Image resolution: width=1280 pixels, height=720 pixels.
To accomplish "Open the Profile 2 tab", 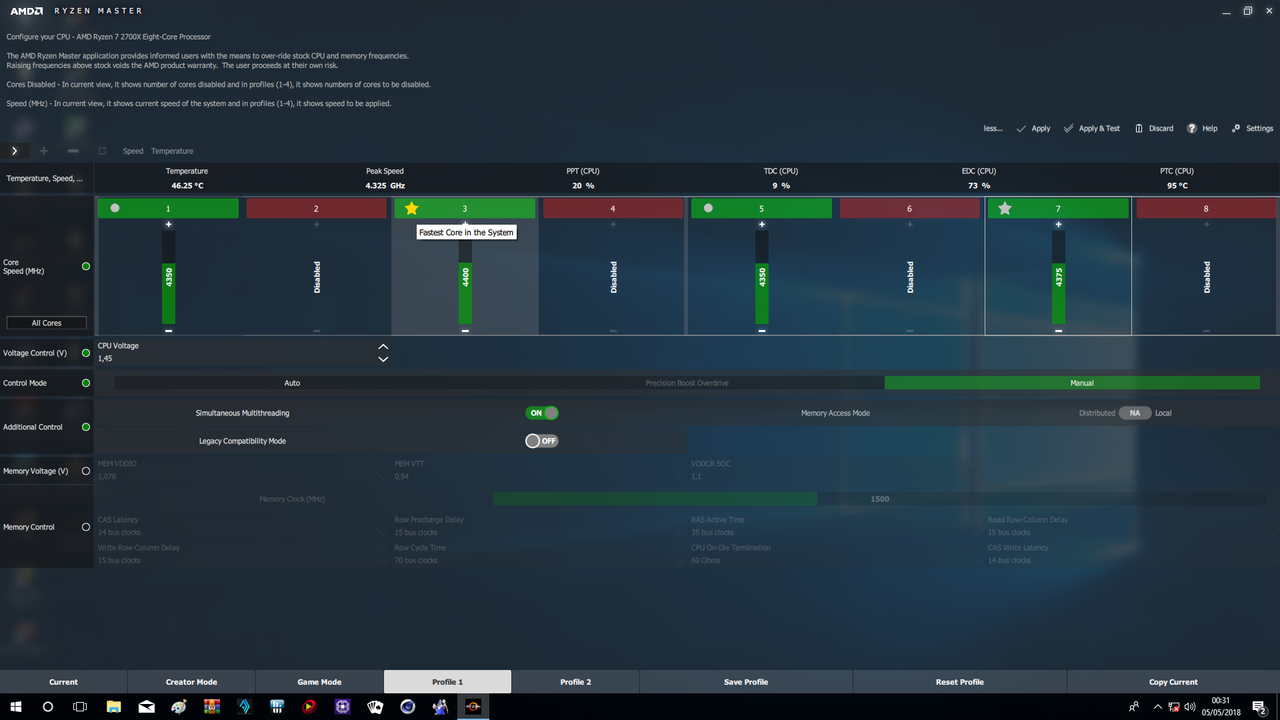I will (575, 682).
